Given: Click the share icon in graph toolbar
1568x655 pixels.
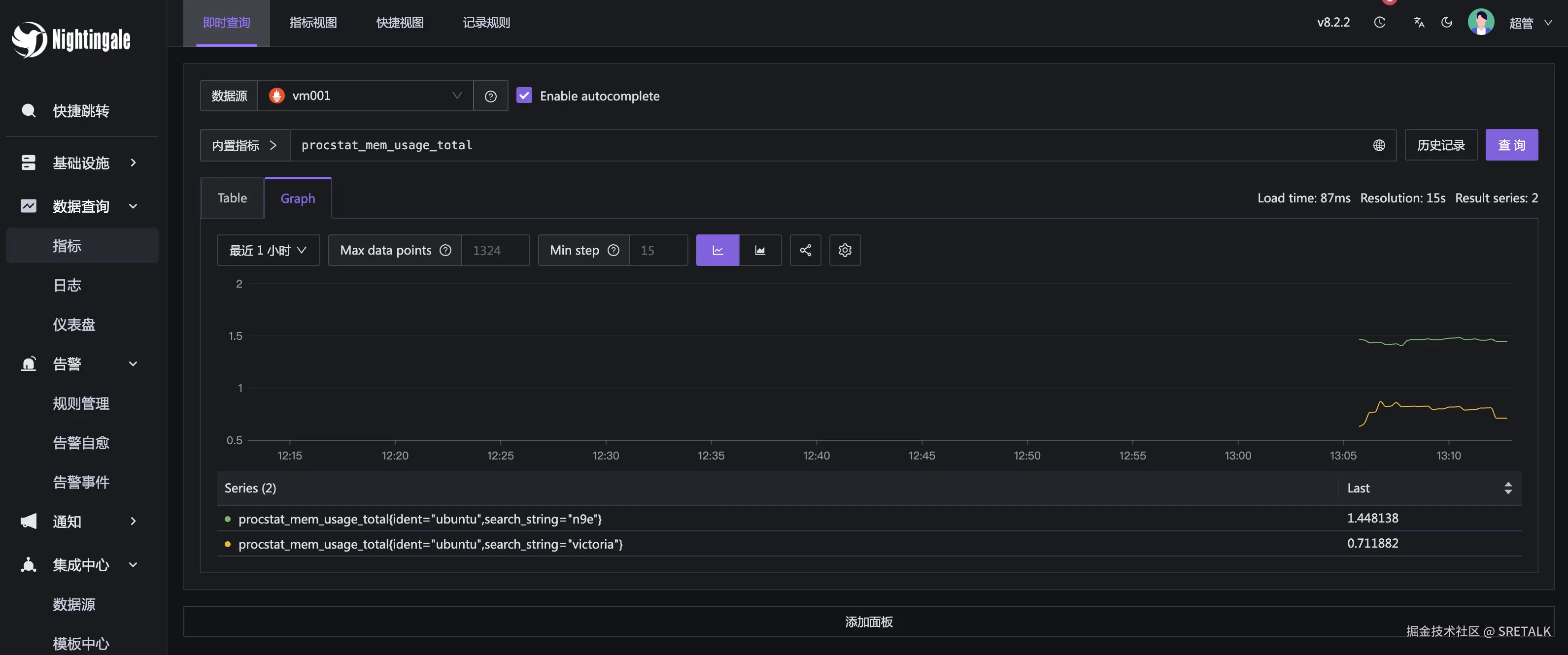Looking at the screenshot, I should pyautogui.click(x=805, y=250).
